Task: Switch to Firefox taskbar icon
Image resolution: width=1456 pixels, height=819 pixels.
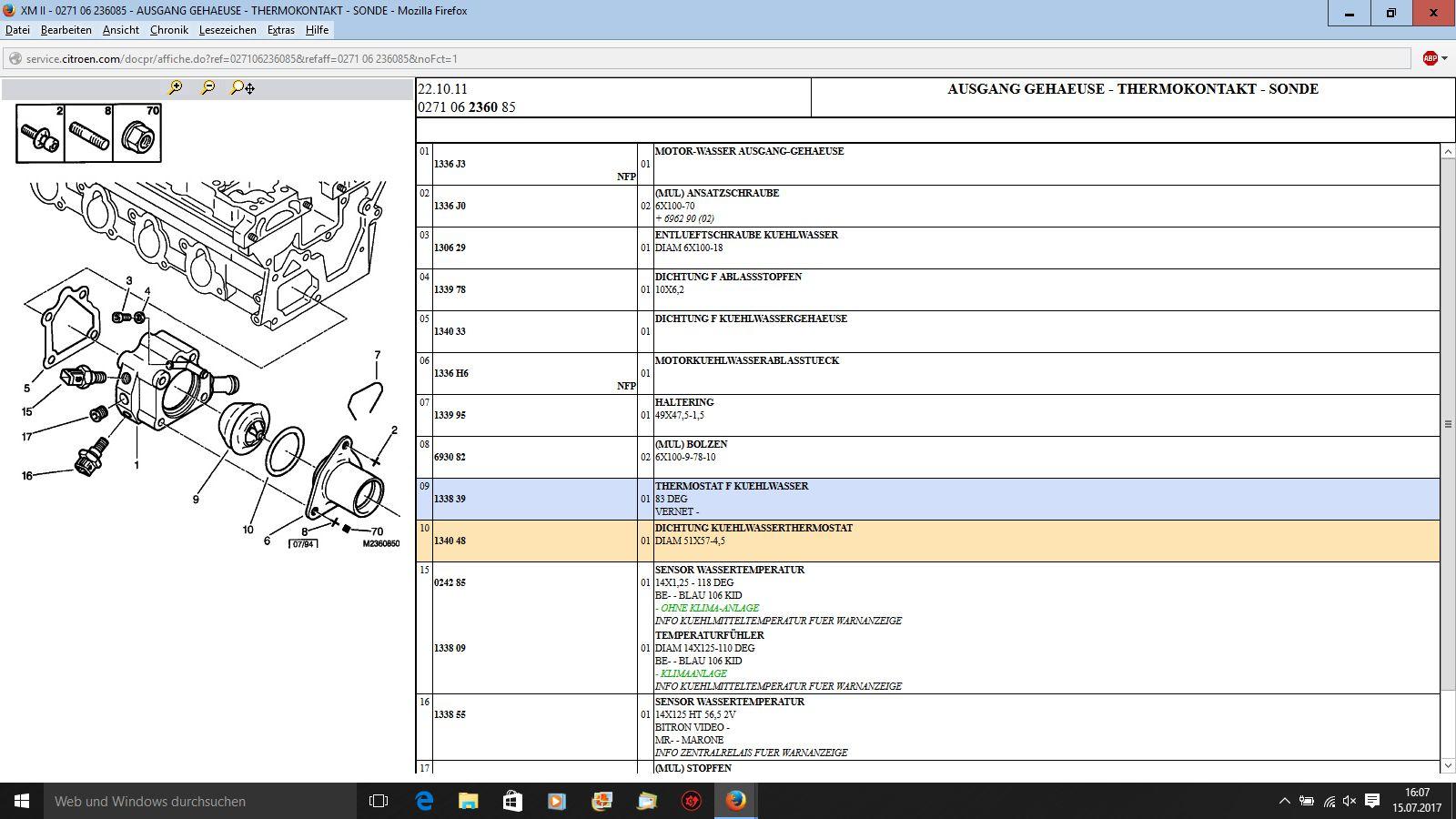Action: (x=735, y=801)
